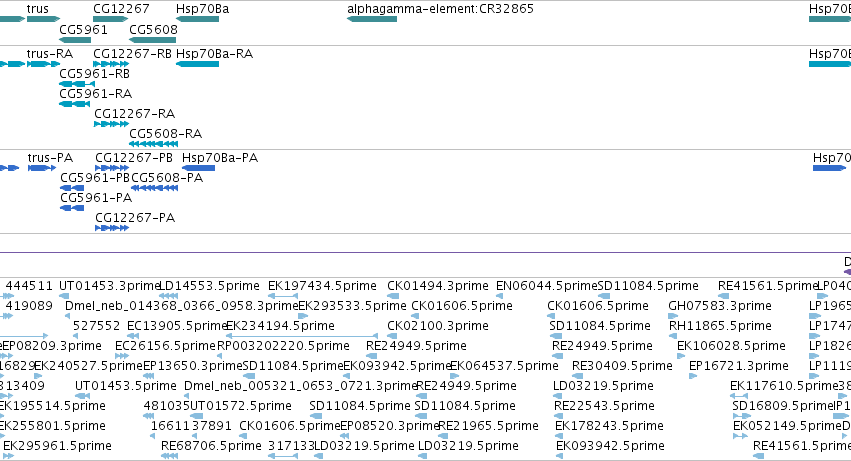Click EST RE30409.5prime
The height and width of the screenshot is (461, 851).
pyautogui.click(x=623, y=367)
